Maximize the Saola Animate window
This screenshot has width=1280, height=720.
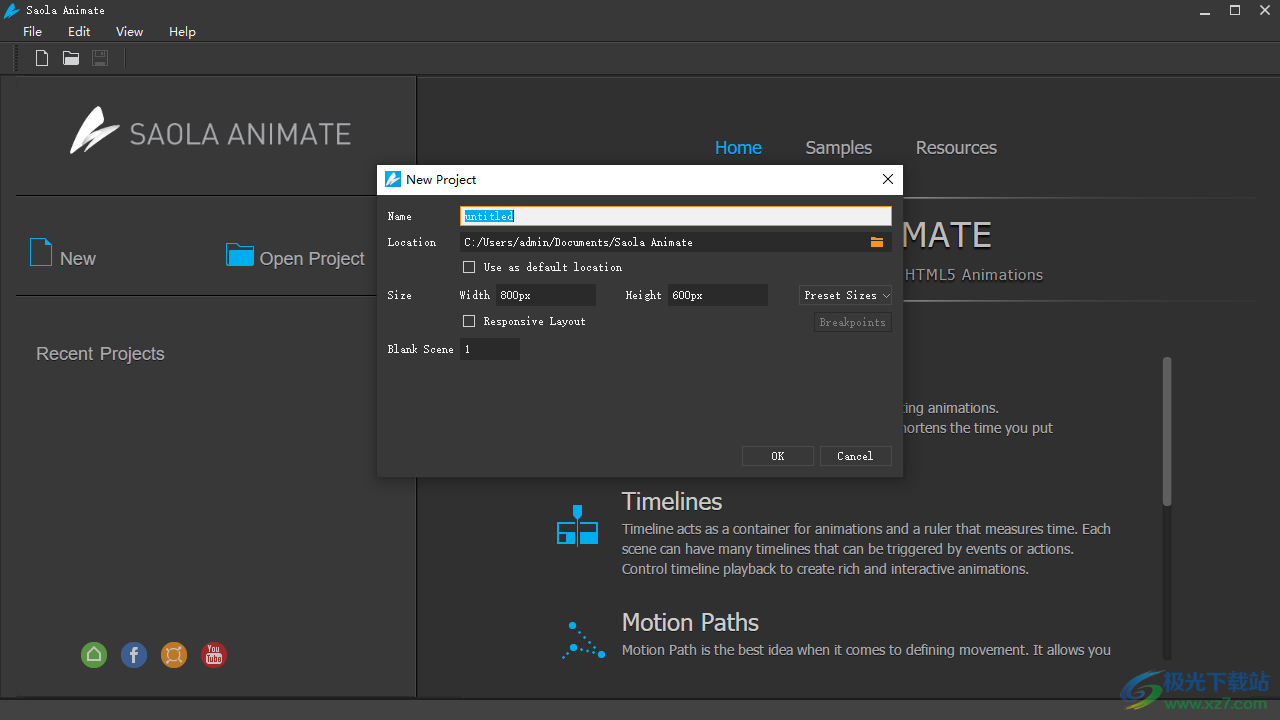pyautogui.click(x=1235, y=10)
